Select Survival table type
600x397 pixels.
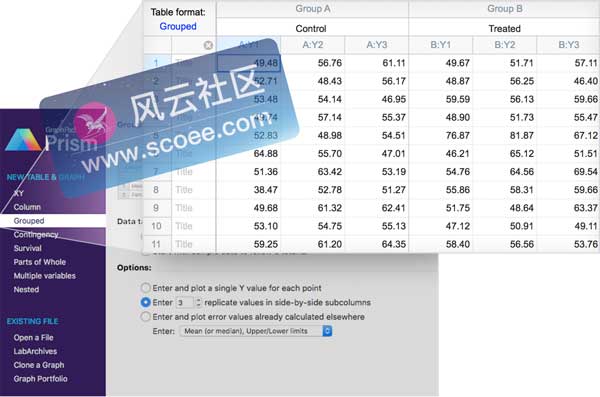(28, 248)
